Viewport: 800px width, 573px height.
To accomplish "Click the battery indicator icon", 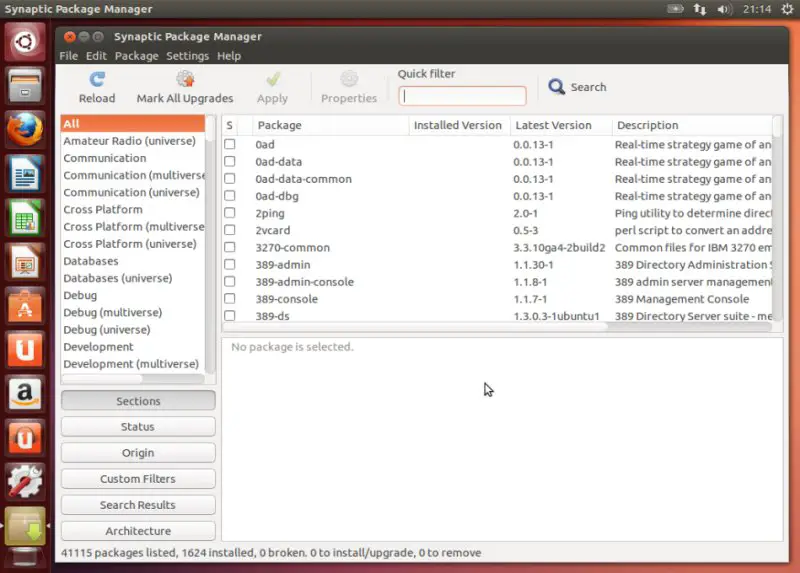I will tap(675, 9).
